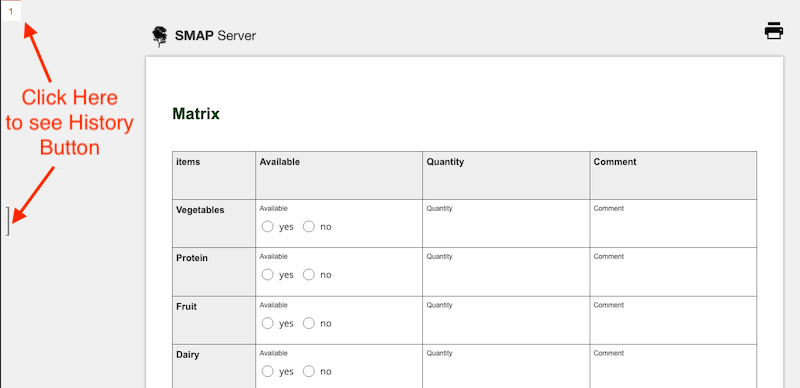
Task: Click the Vegetables Quantity field
Action: pyautogui.click(x=506, y=224)
